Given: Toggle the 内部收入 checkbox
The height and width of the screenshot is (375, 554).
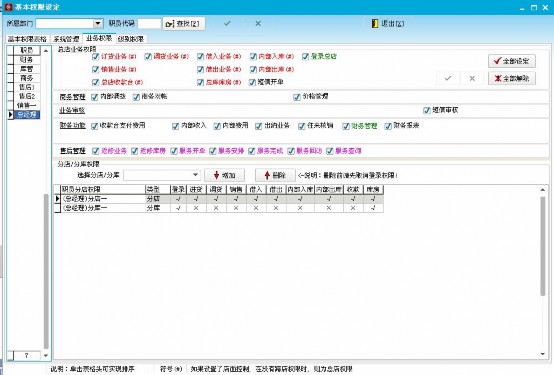Looking at the screenshot, I should [175, 126].
